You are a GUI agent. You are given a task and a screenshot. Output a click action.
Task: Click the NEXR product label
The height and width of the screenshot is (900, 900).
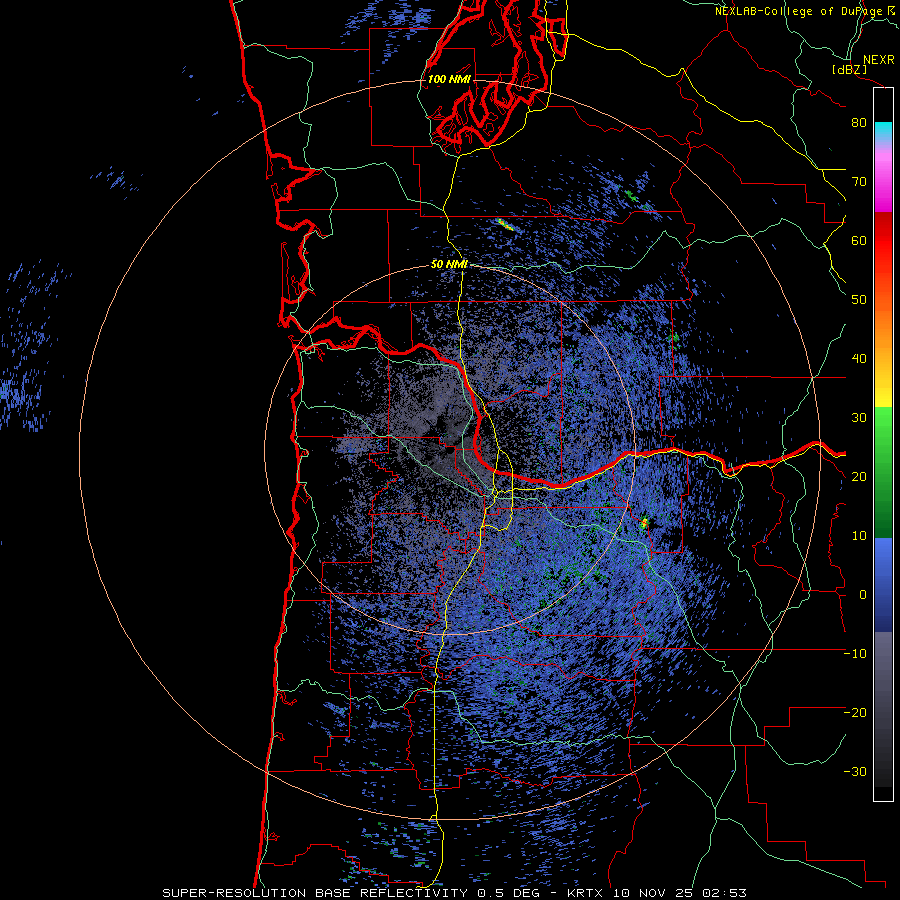[879, 60]
